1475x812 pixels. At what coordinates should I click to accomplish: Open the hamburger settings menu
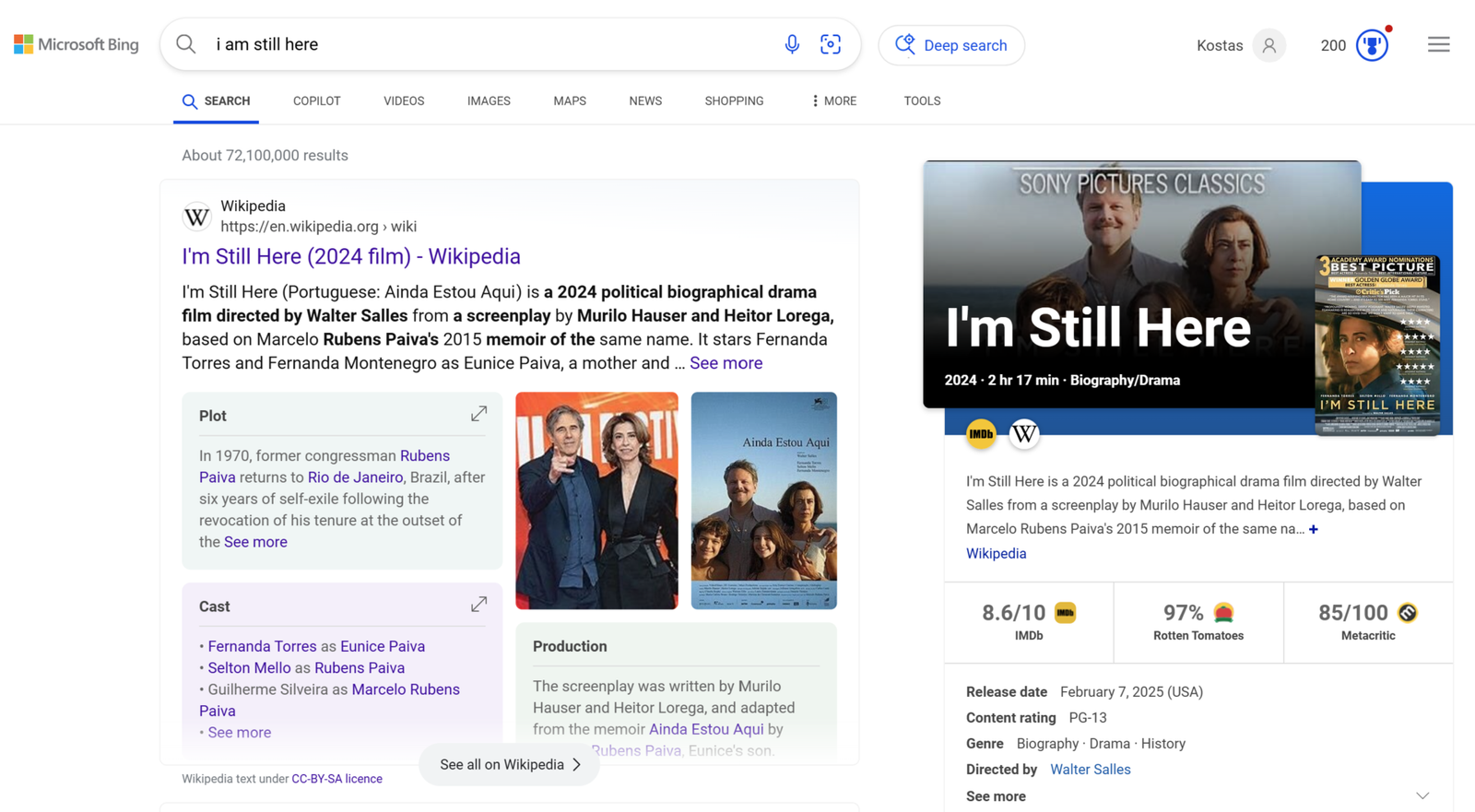click(x=1438, y=44)
